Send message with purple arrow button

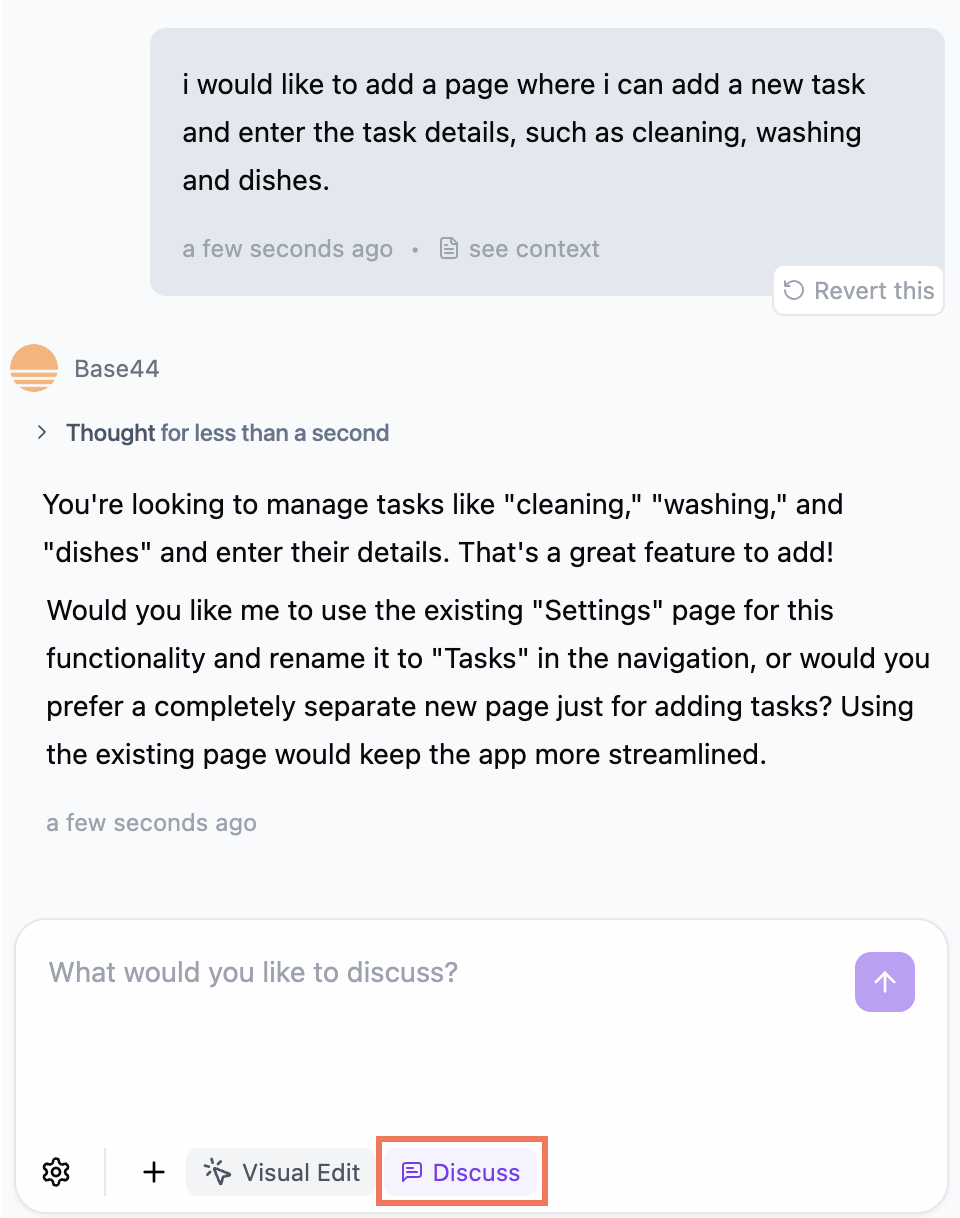[885, 982]
